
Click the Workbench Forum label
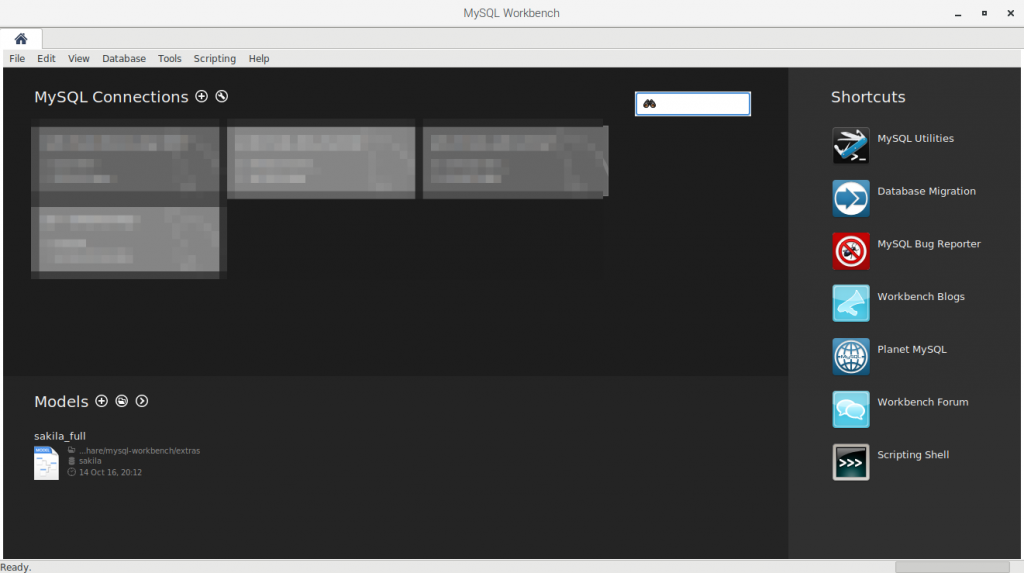click(x=923, y=402)
